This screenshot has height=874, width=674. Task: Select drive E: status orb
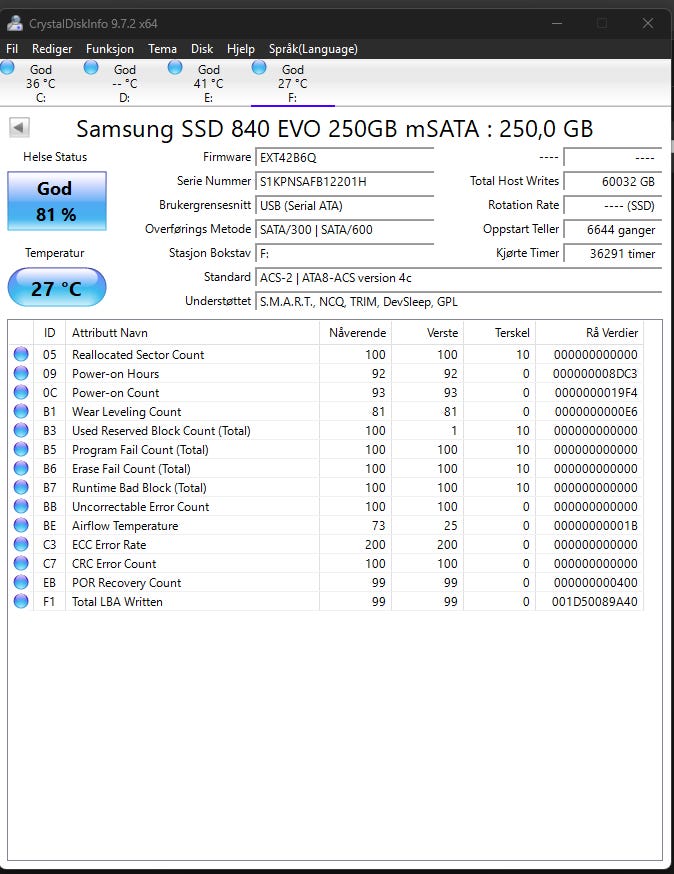[x=175, y=68]
